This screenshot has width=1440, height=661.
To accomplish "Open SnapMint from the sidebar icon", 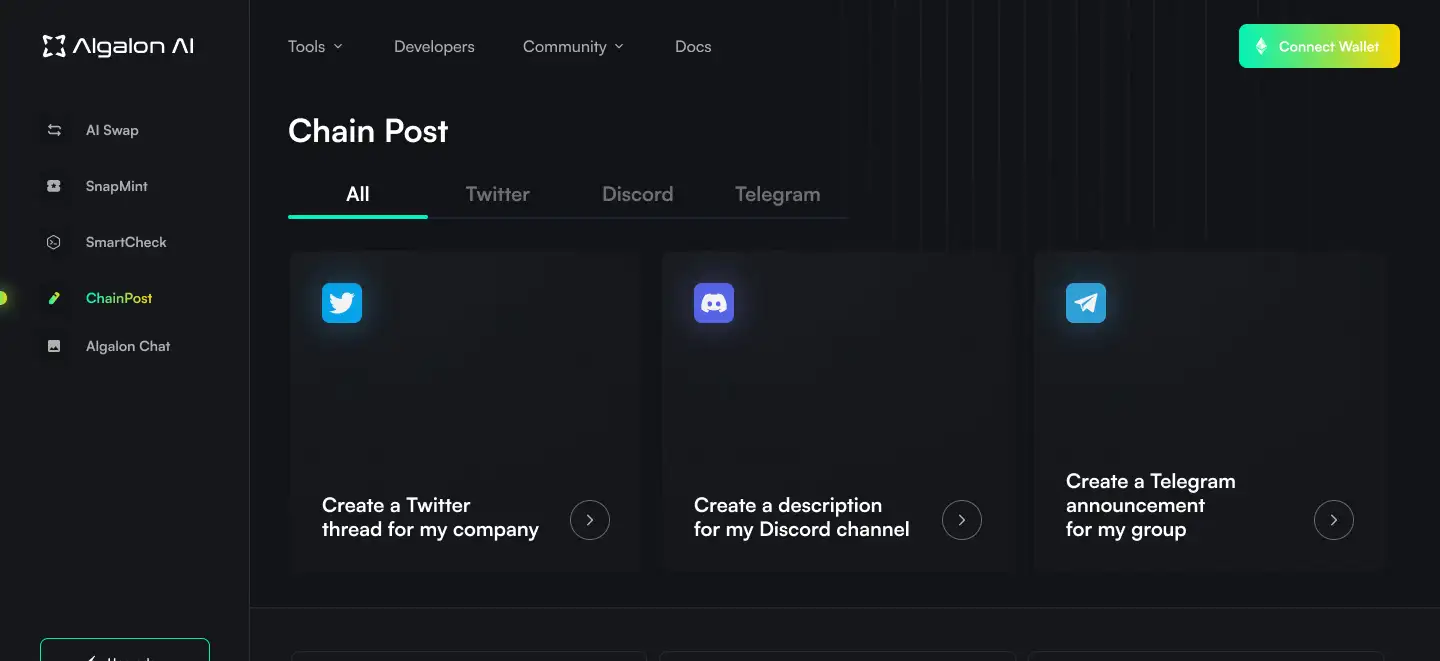I will (54, 186).
